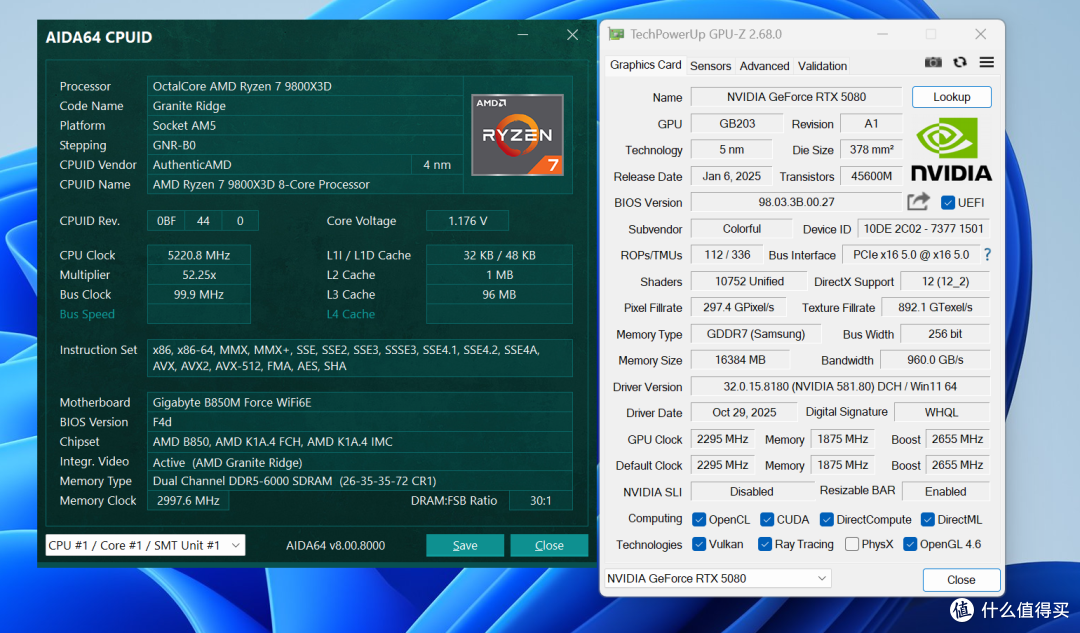Click the GPU Clock Boost value 2655 MHz
The height and width of the screenshot is (633, 1080).
[x=957, y=439]
